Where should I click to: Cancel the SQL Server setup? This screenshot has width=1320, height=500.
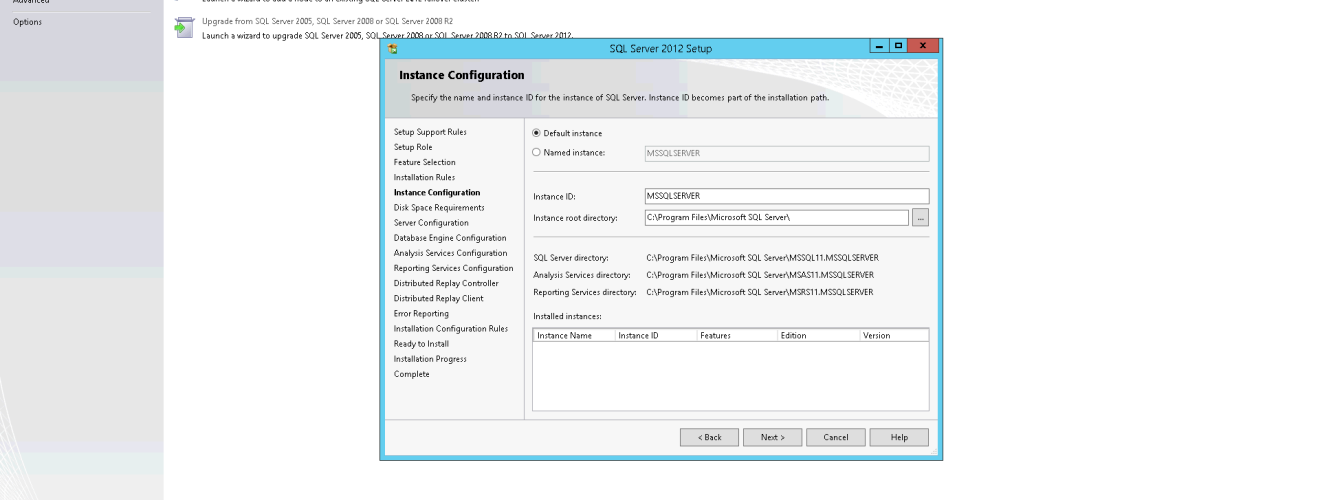[x=836, y=437]
